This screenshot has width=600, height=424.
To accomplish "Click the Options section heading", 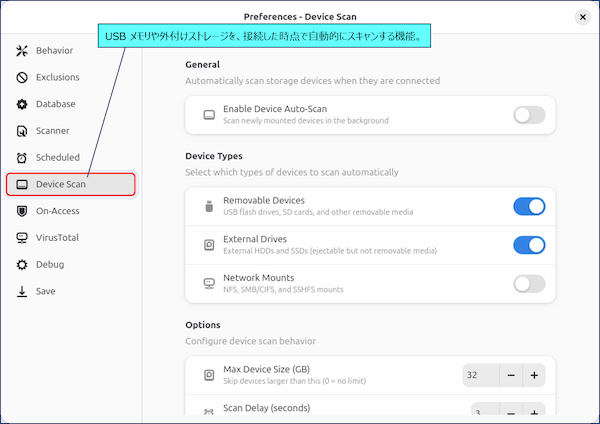I will (203, 325).
